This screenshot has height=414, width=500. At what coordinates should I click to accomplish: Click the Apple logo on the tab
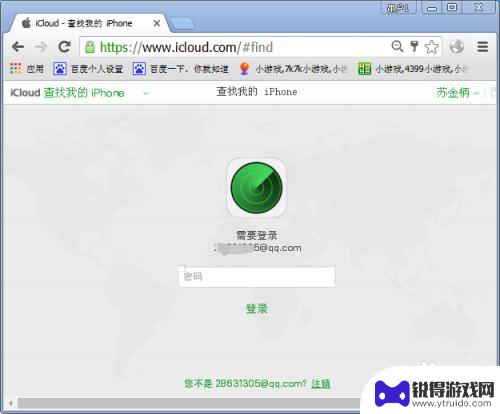[x=26, y=23]
